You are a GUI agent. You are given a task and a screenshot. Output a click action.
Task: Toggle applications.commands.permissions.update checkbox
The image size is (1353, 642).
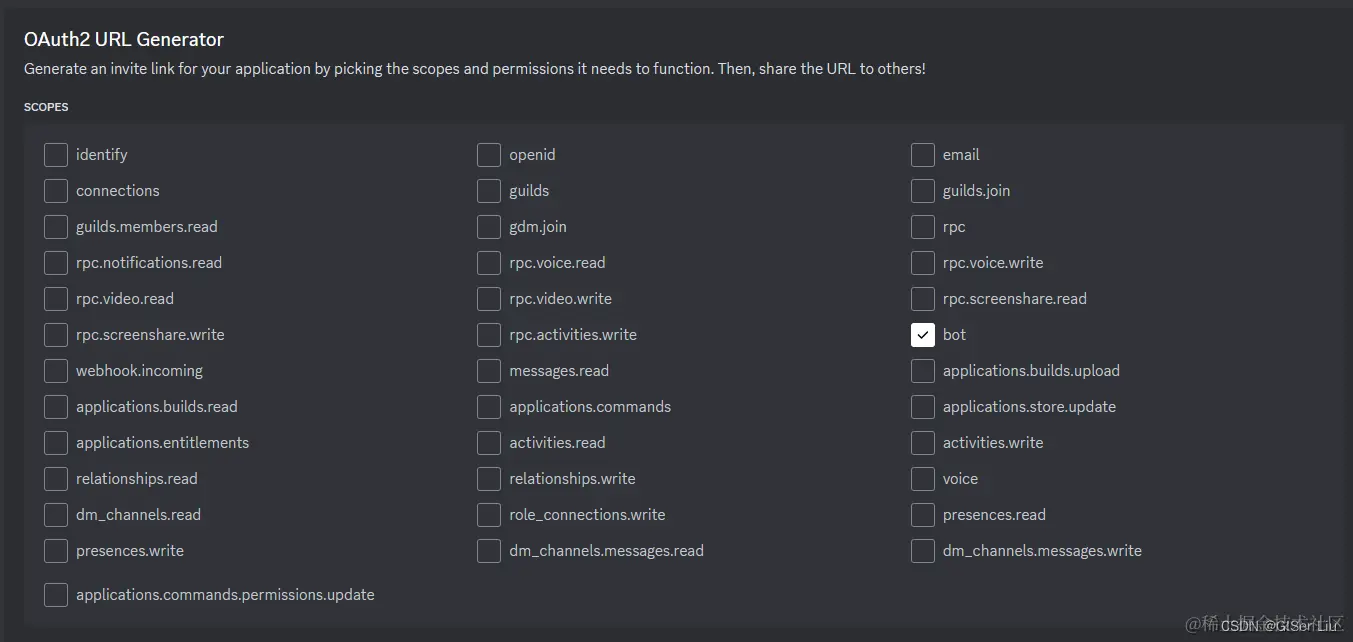(56, 595)
